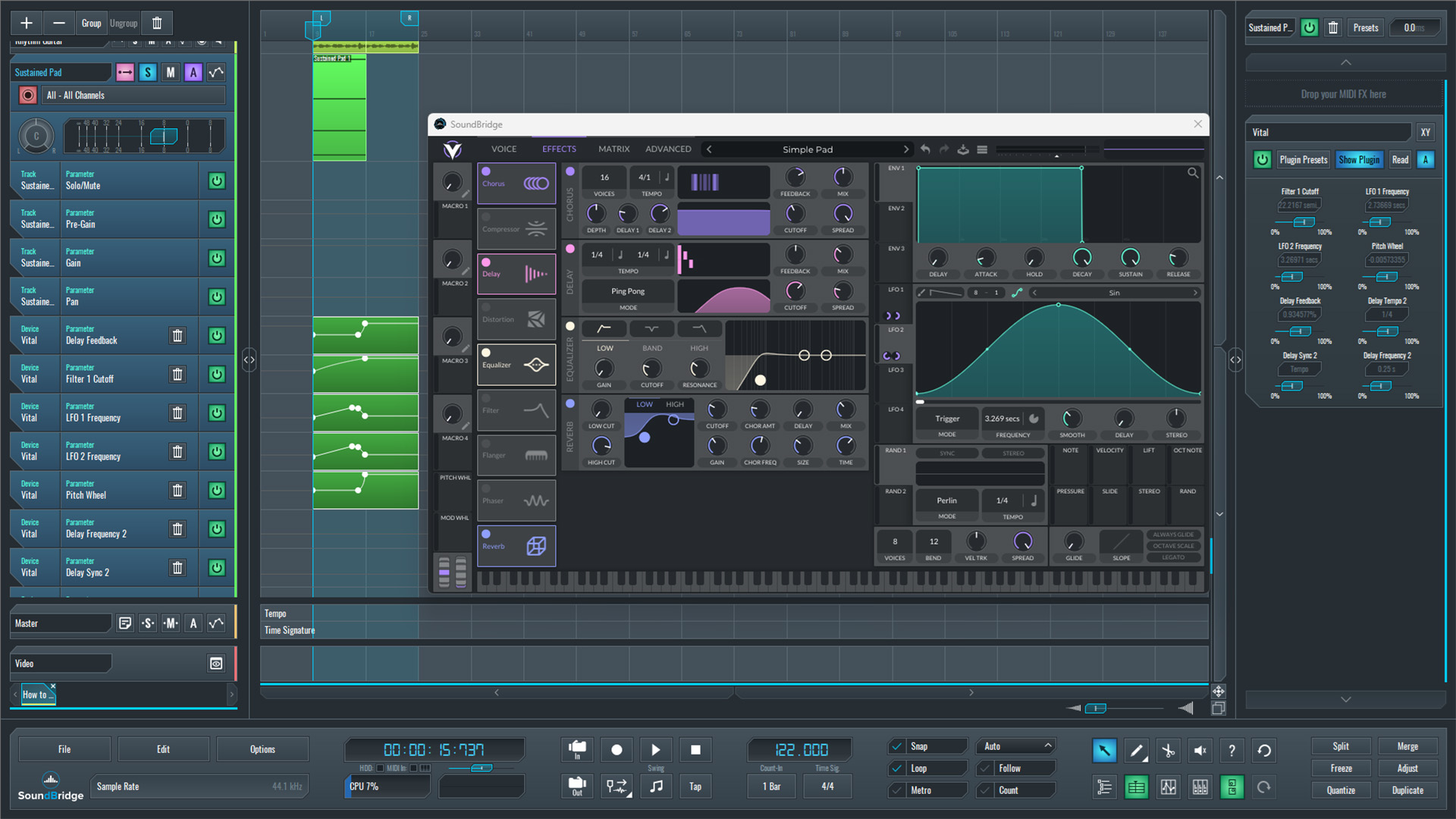Image resolution: width=1456 pixels, height=819 pixels.
Task: Click the Quantize button
Action: point(1341,790)
